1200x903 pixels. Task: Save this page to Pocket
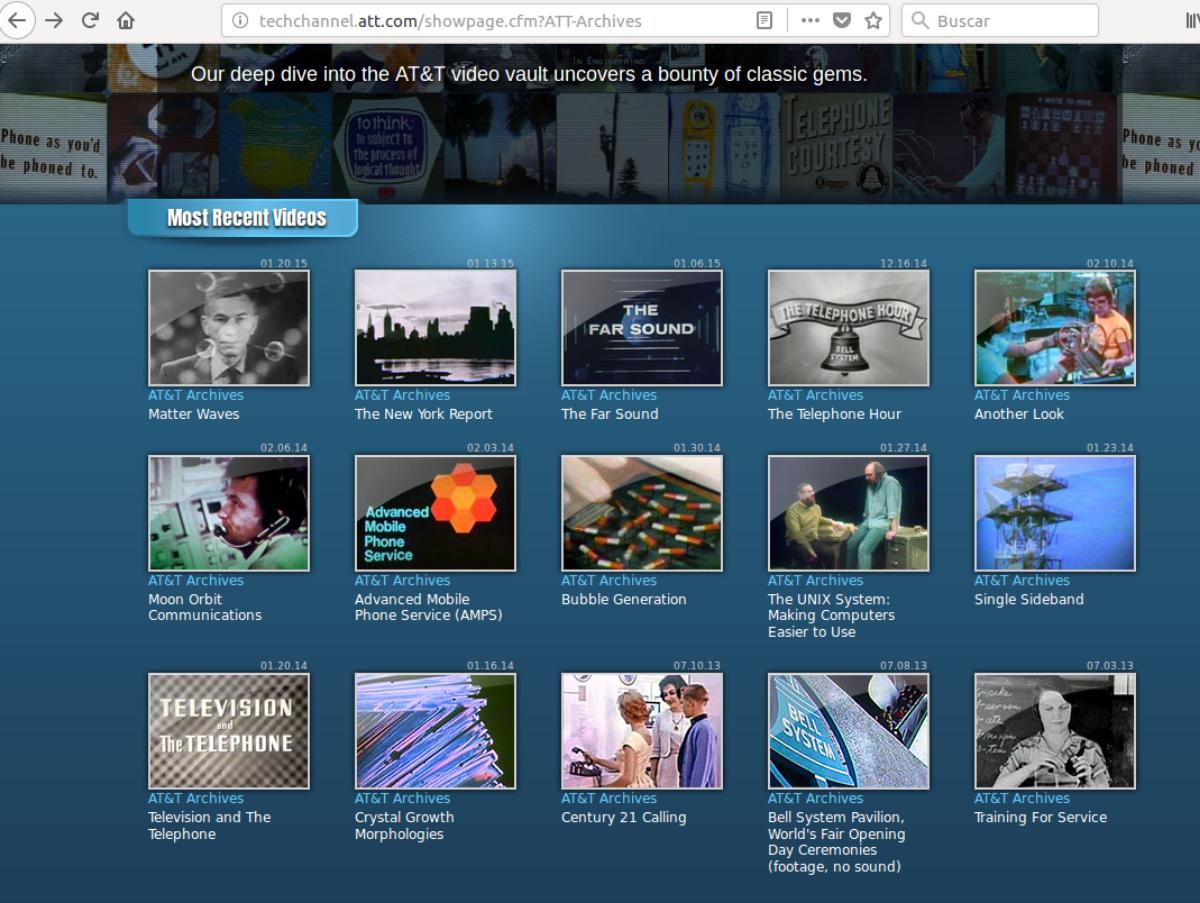(841, 20)
